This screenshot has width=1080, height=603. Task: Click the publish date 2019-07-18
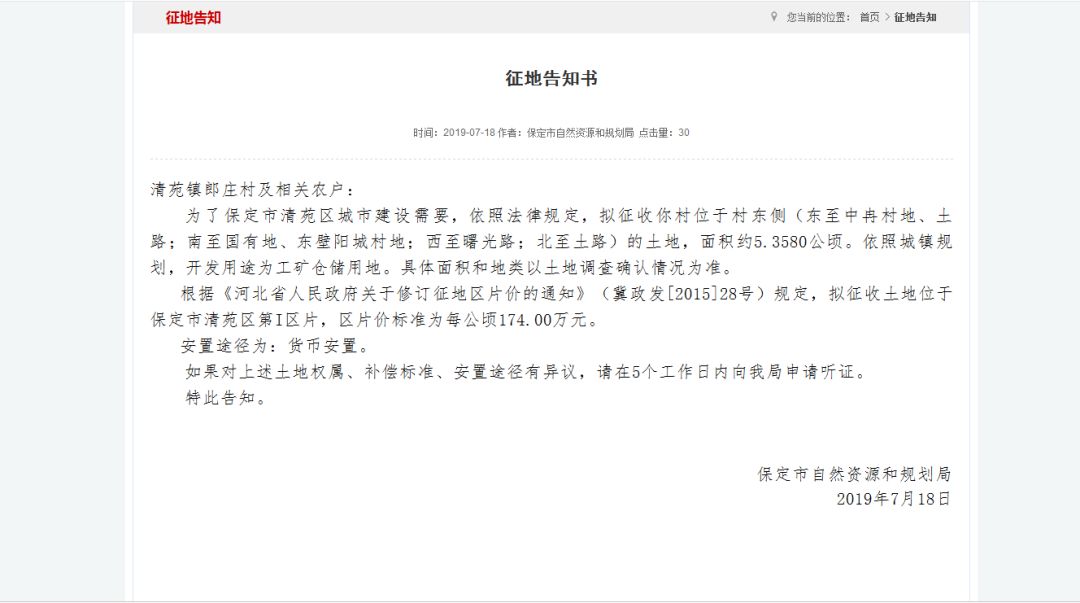(x=468, y=133)
